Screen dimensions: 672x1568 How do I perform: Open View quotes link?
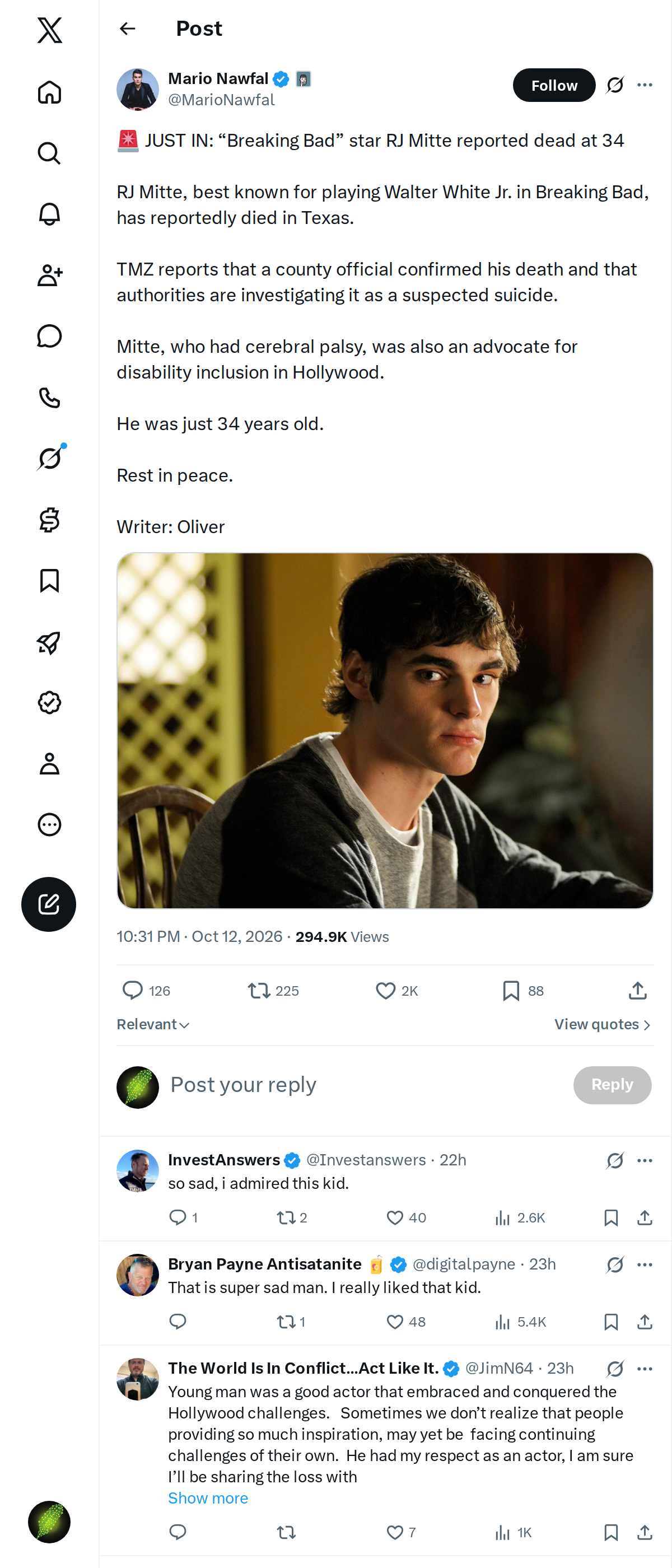point(603,1024)
